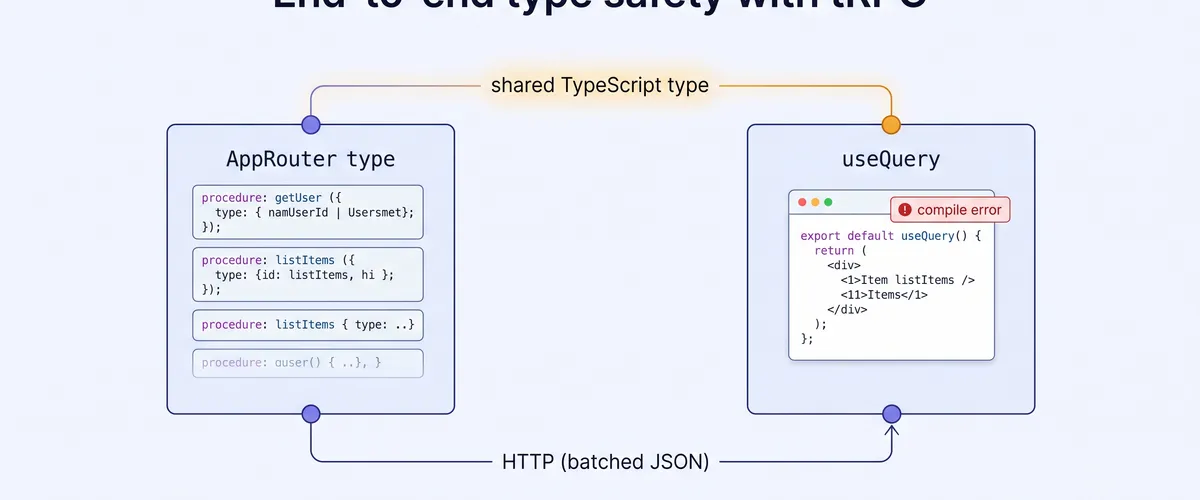The height and width of the screenshot is (500, 1200).
Task: Click the yellow minimize dot in code window
Action: (x=815, y=202)
